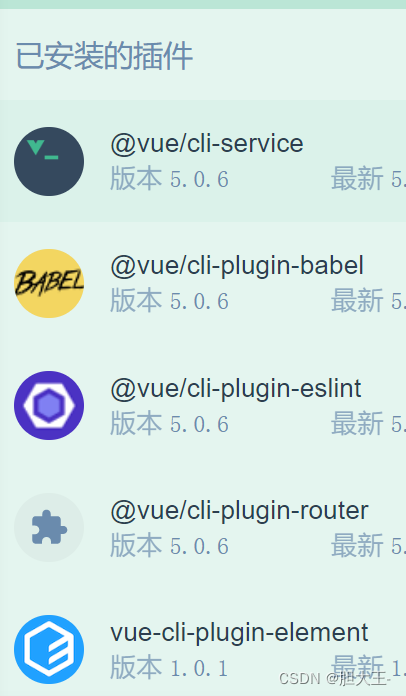Select the @vue/cli-plugin-router plugin name
Viewport: 406px width, 696px height.
click(239, 511)
